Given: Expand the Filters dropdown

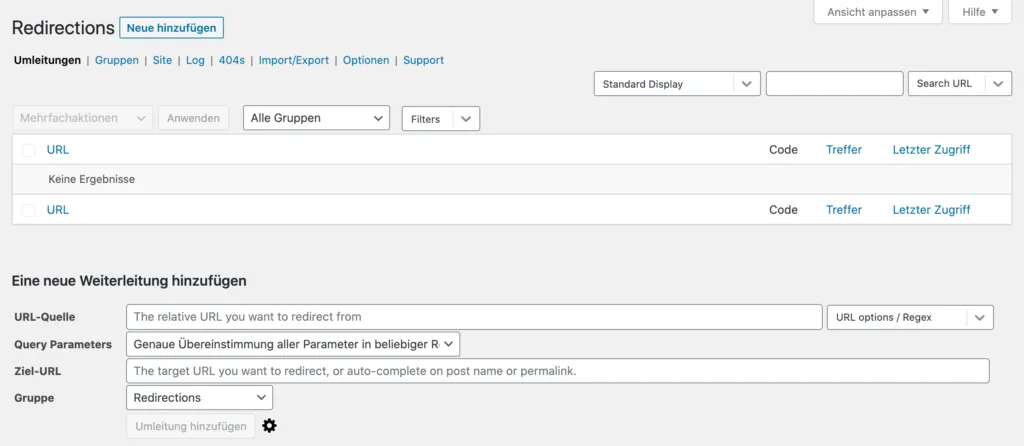Looking at the screenshot, I should tap(441, 119).
